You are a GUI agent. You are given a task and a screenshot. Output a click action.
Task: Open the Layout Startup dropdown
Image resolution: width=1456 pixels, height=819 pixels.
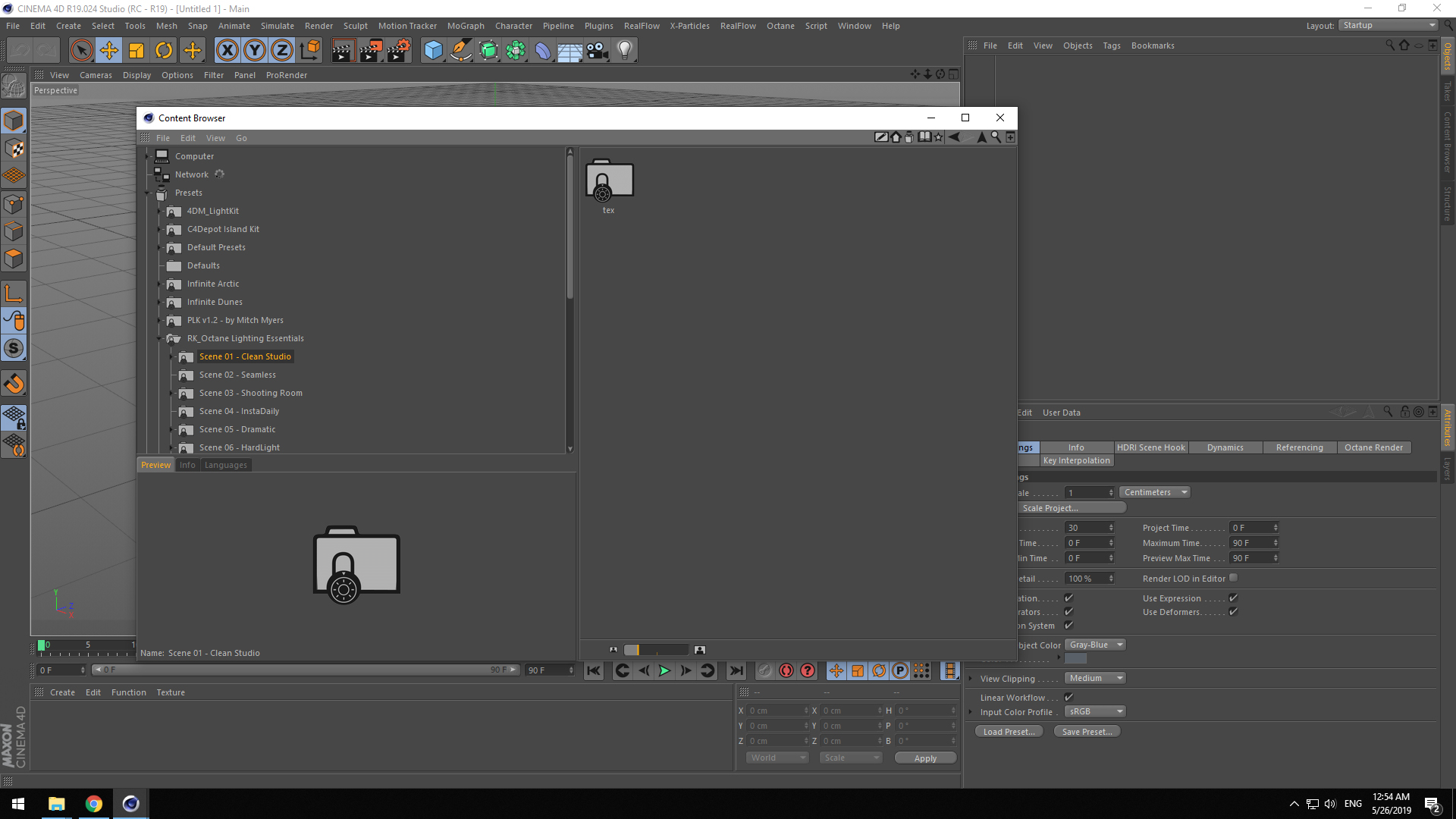[x=1388, y=25]
